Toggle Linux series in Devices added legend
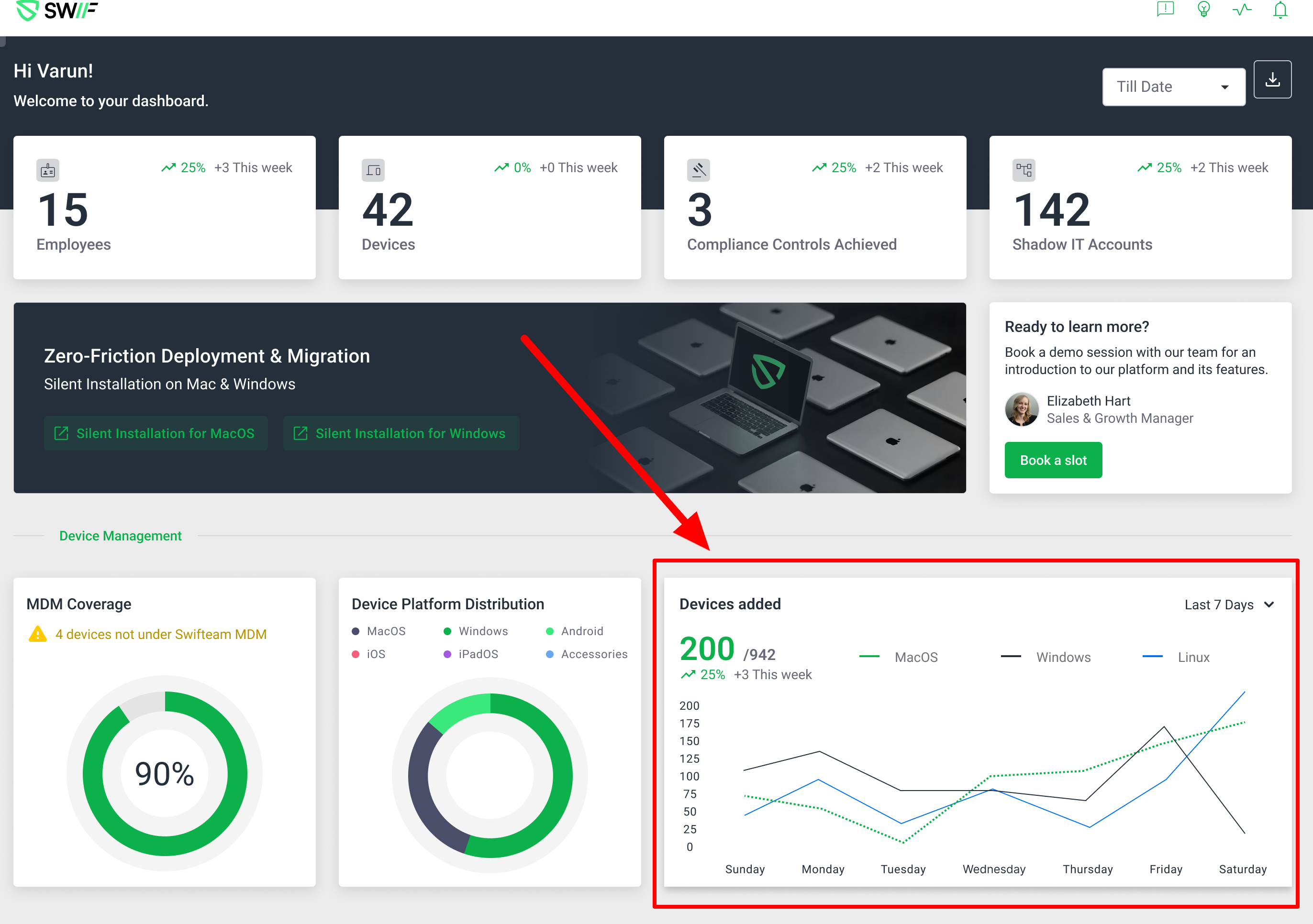 [x=1193, y=657]
